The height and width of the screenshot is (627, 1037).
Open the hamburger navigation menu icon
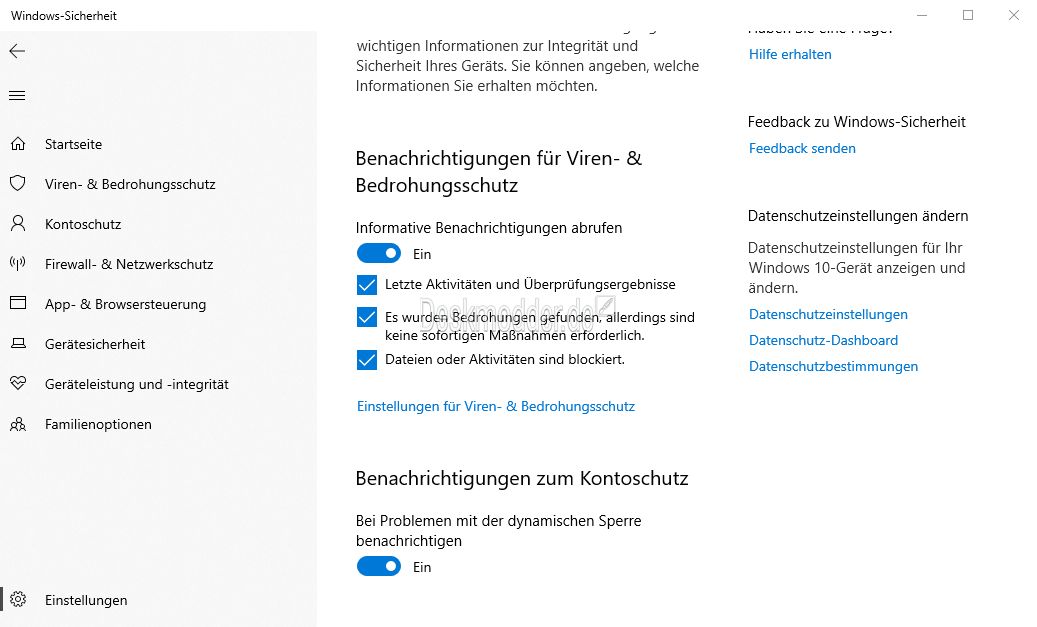pos(17,96)
